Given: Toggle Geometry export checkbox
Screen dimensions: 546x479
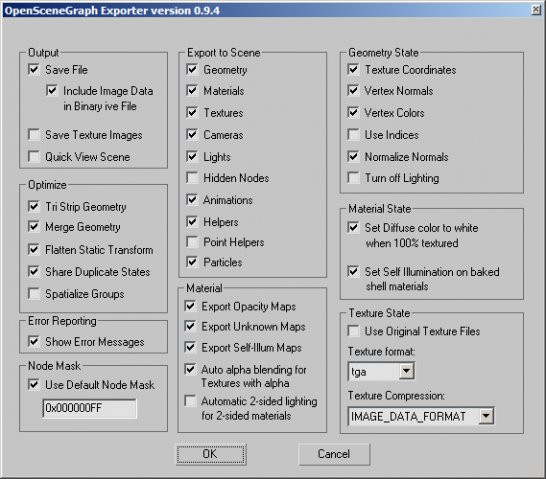Looking at the screenshot, I should [192, 69].
